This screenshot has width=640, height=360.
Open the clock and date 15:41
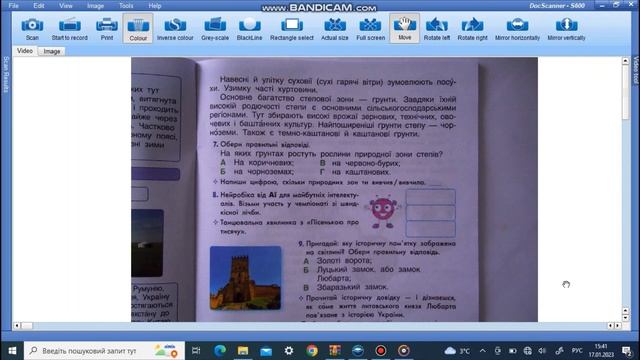click(x=601, y=351)
